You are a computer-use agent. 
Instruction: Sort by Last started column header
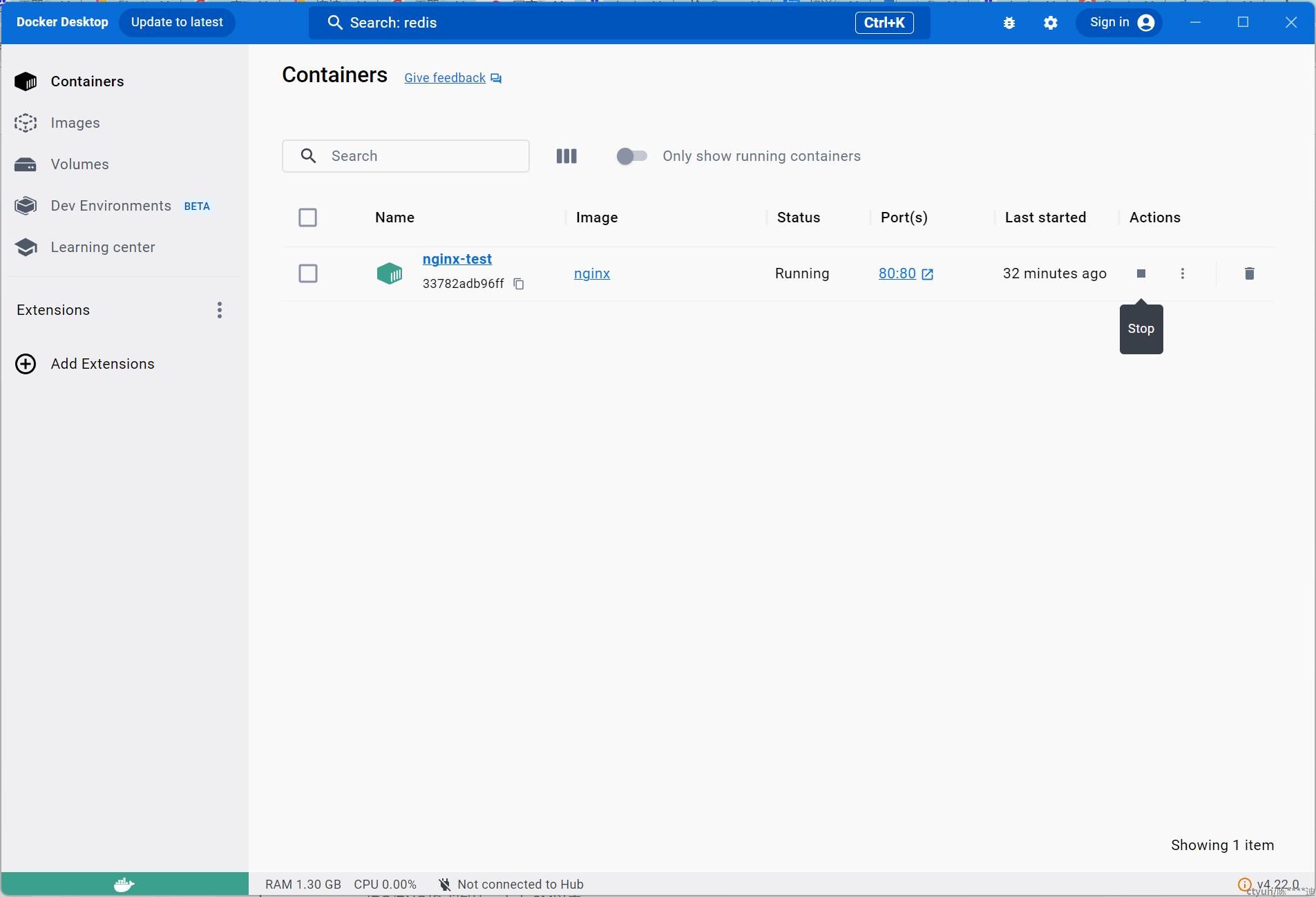(1045, 218)
